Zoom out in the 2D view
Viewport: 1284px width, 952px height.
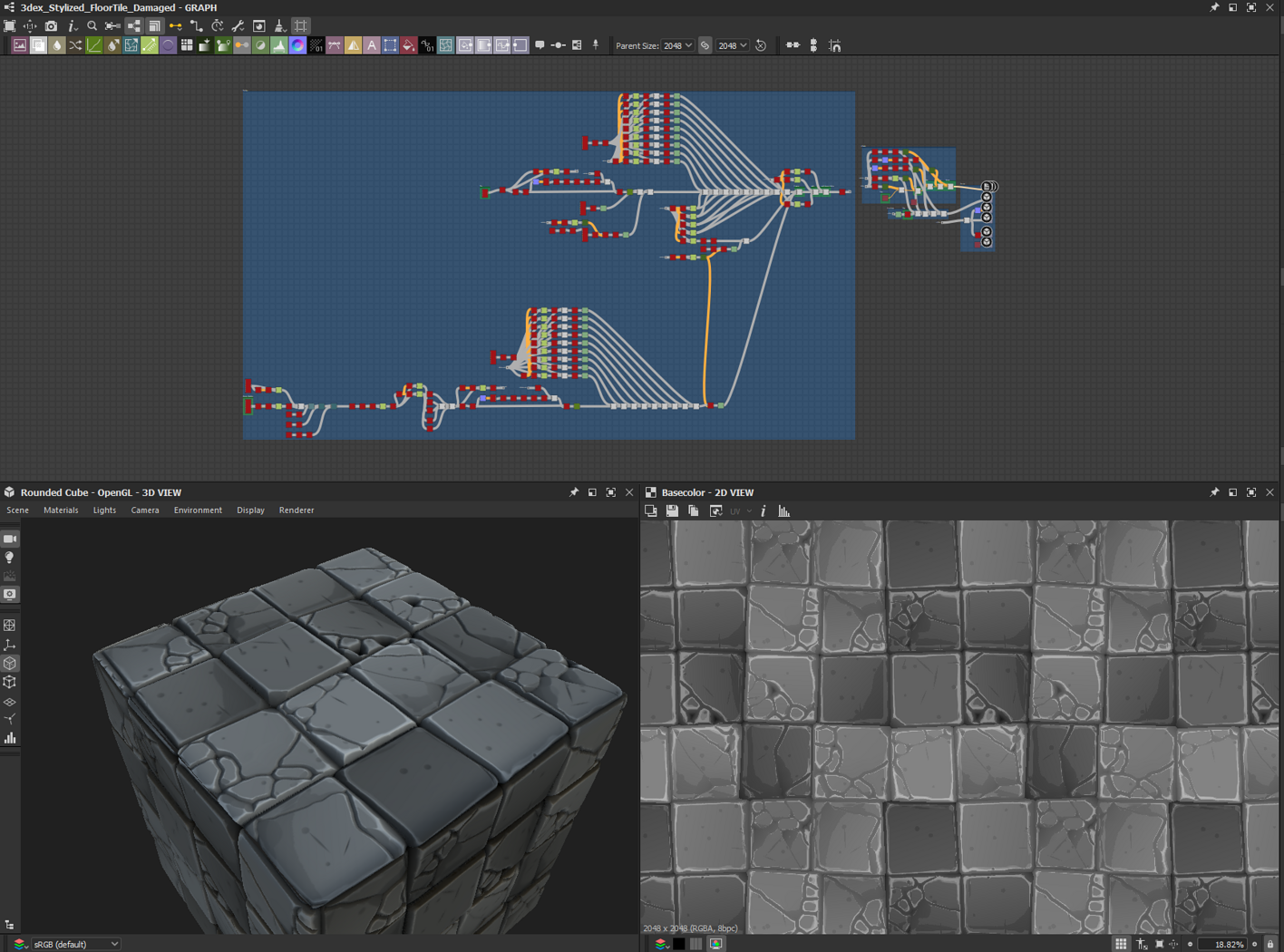coord(1190,944)
